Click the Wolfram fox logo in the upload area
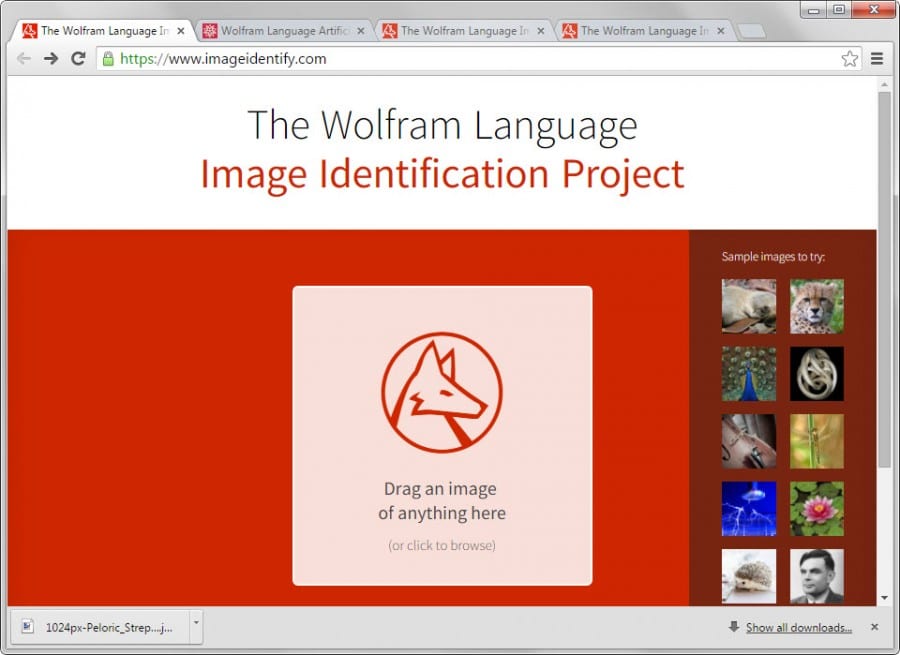900x655 pixels. [441, 390]
